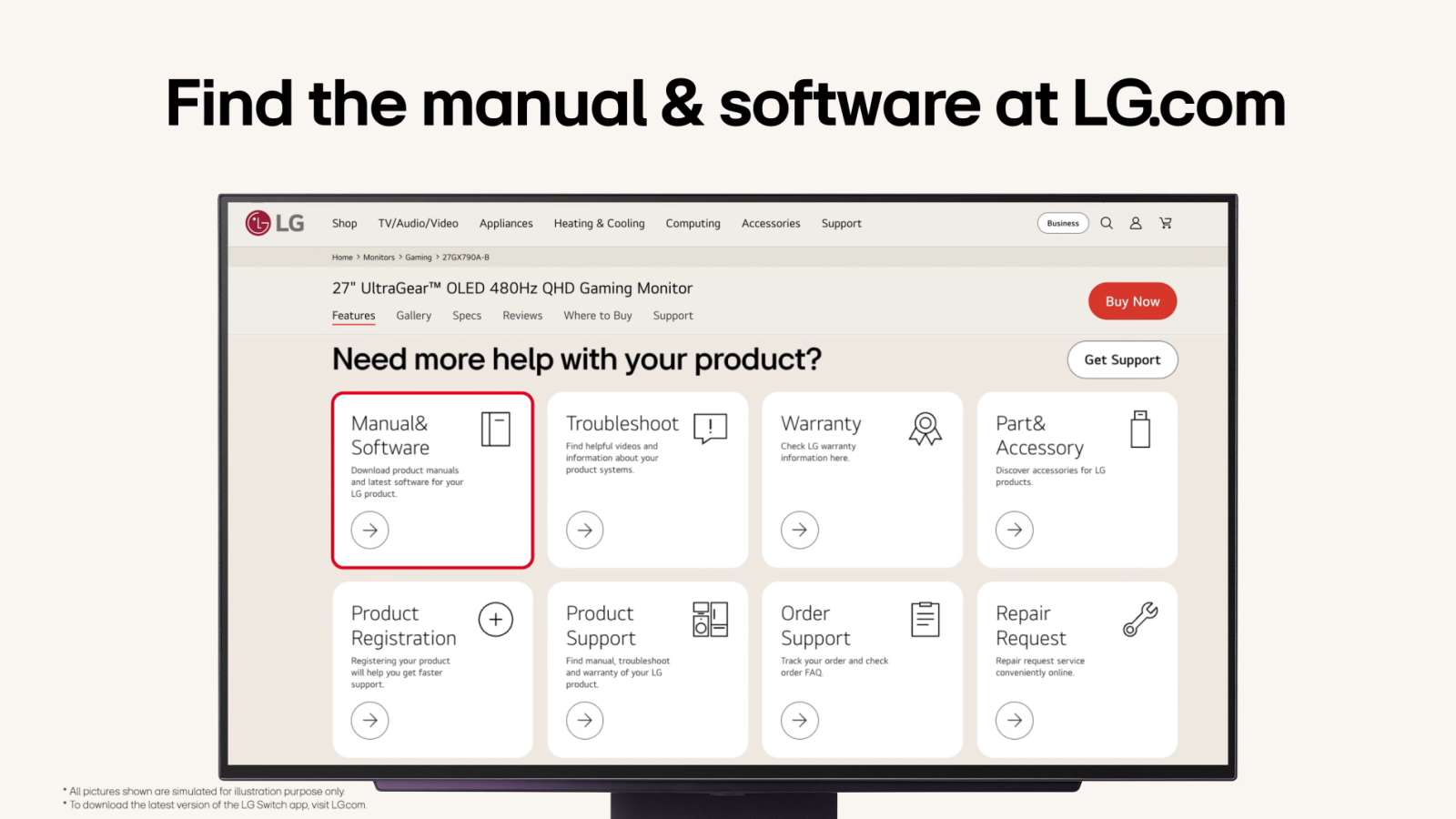Open the TV/Audio/Video menu

419,224
